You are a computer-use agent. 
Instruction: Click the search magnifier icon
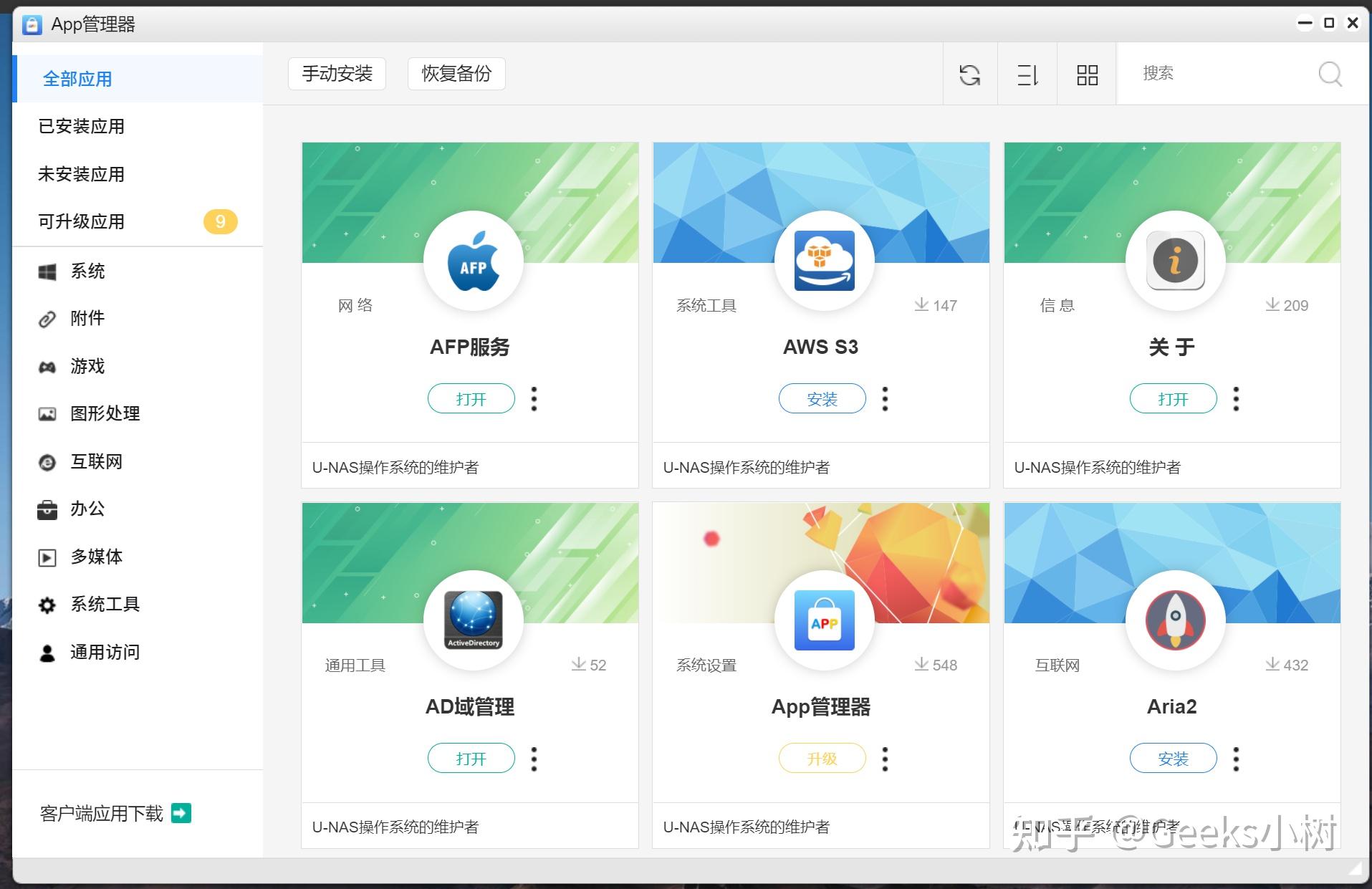point(1330,74)
